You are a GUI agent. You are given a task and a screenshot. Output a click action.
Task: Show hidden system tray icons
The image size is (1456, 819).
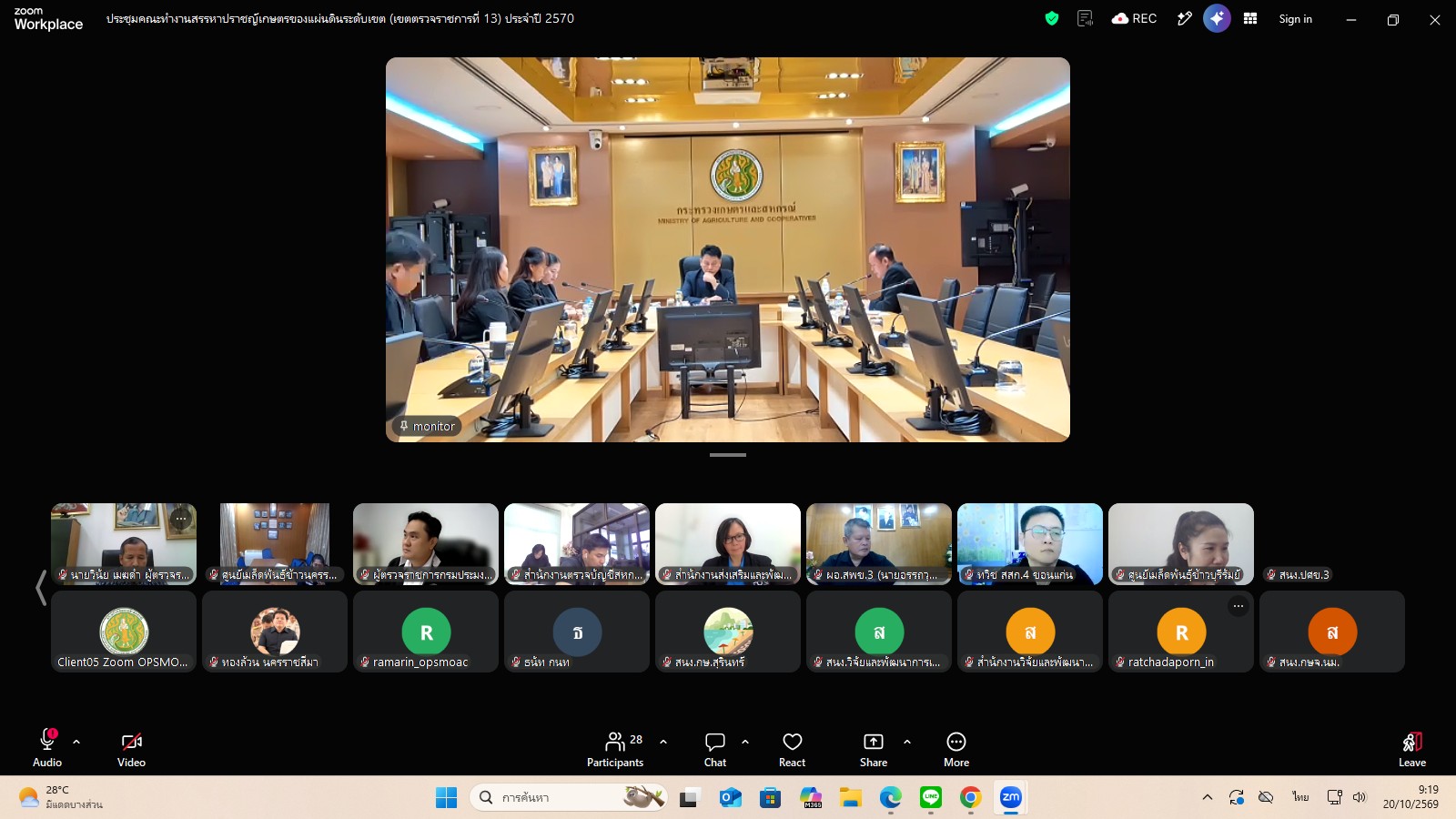[x=1208, y=798]
